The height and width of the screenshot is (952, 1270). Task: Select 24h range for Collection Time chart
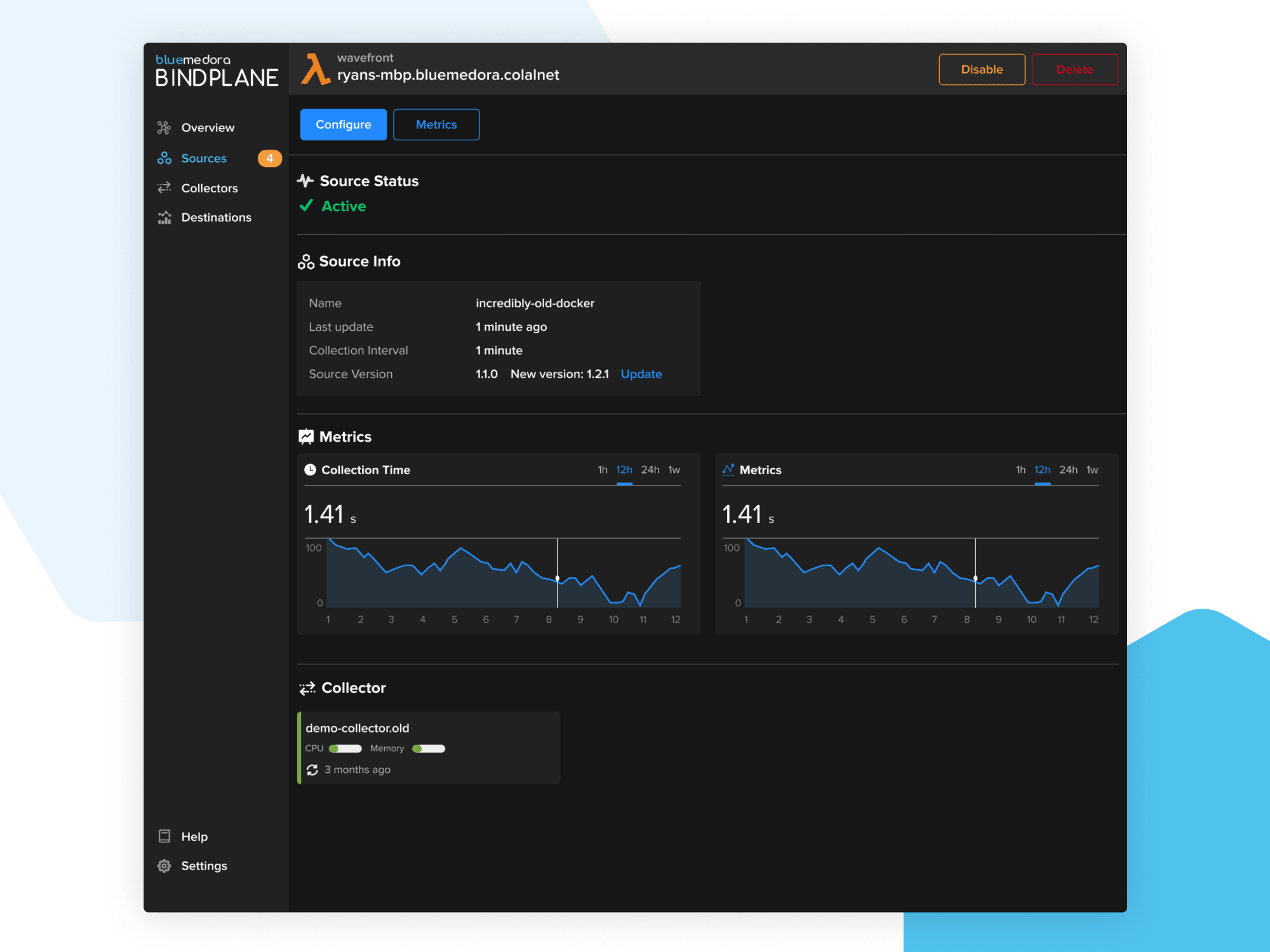pos(650,470)
